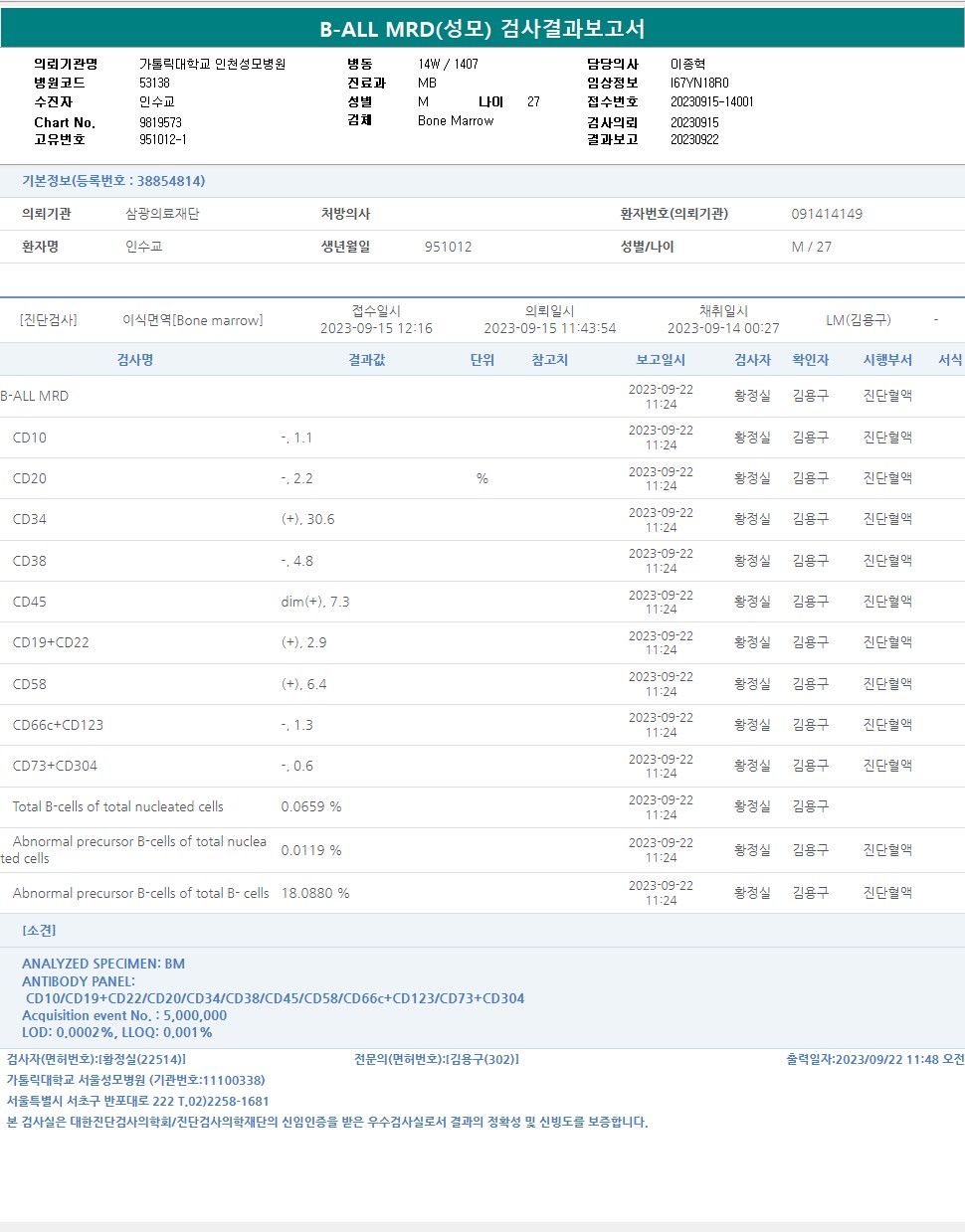The image size is (965, 1232).
Task: Click the CD19+CD22 test name
Action: click(51, 642)
